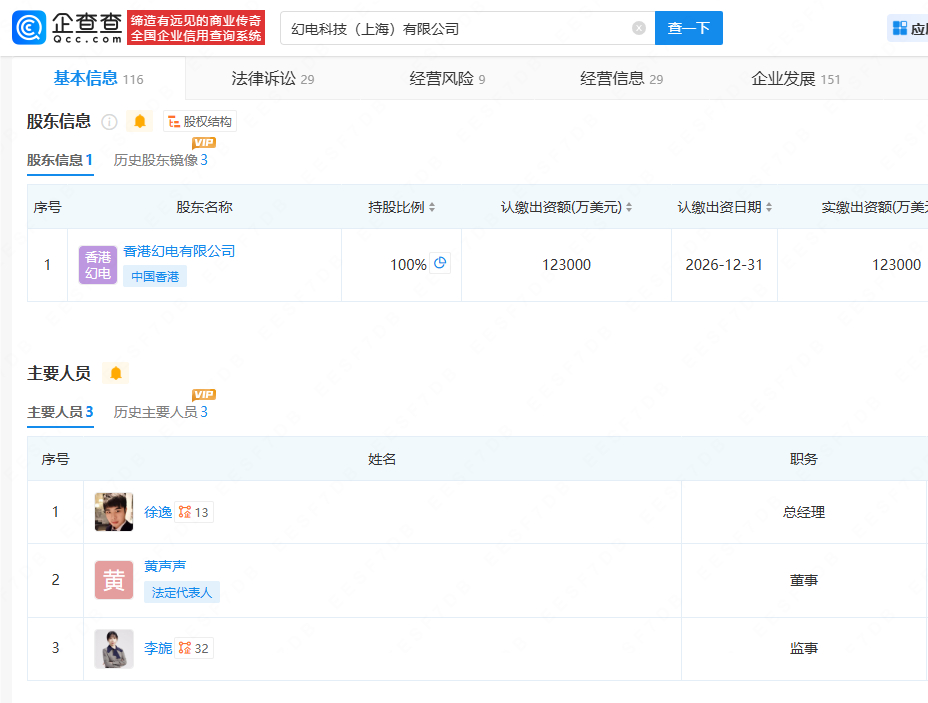This screenshot has height=703, width=928.
Task: Click the red slogan banner
Action: pos(196,28)
